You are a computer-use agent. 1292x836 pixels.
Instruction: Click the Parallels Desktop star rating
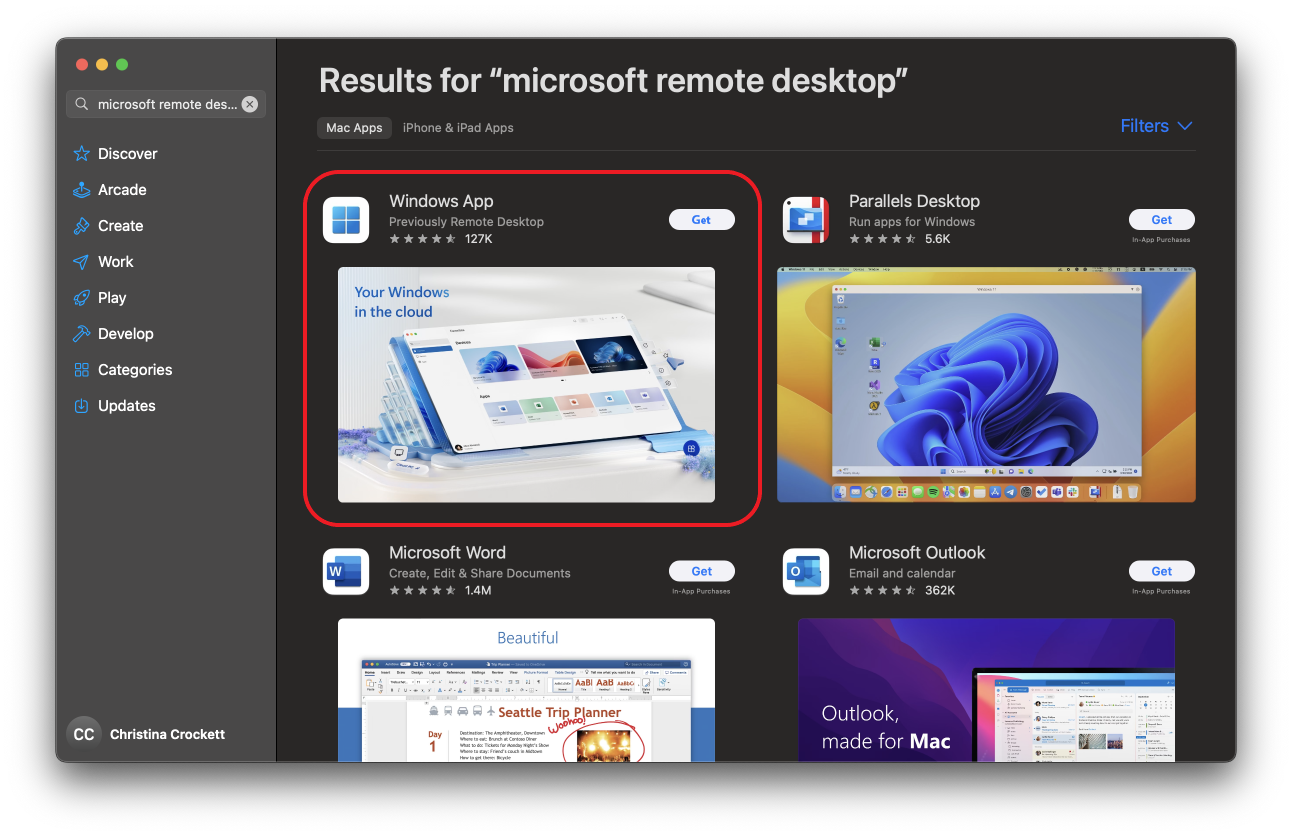pyautogui.click(x=883, y=239)
